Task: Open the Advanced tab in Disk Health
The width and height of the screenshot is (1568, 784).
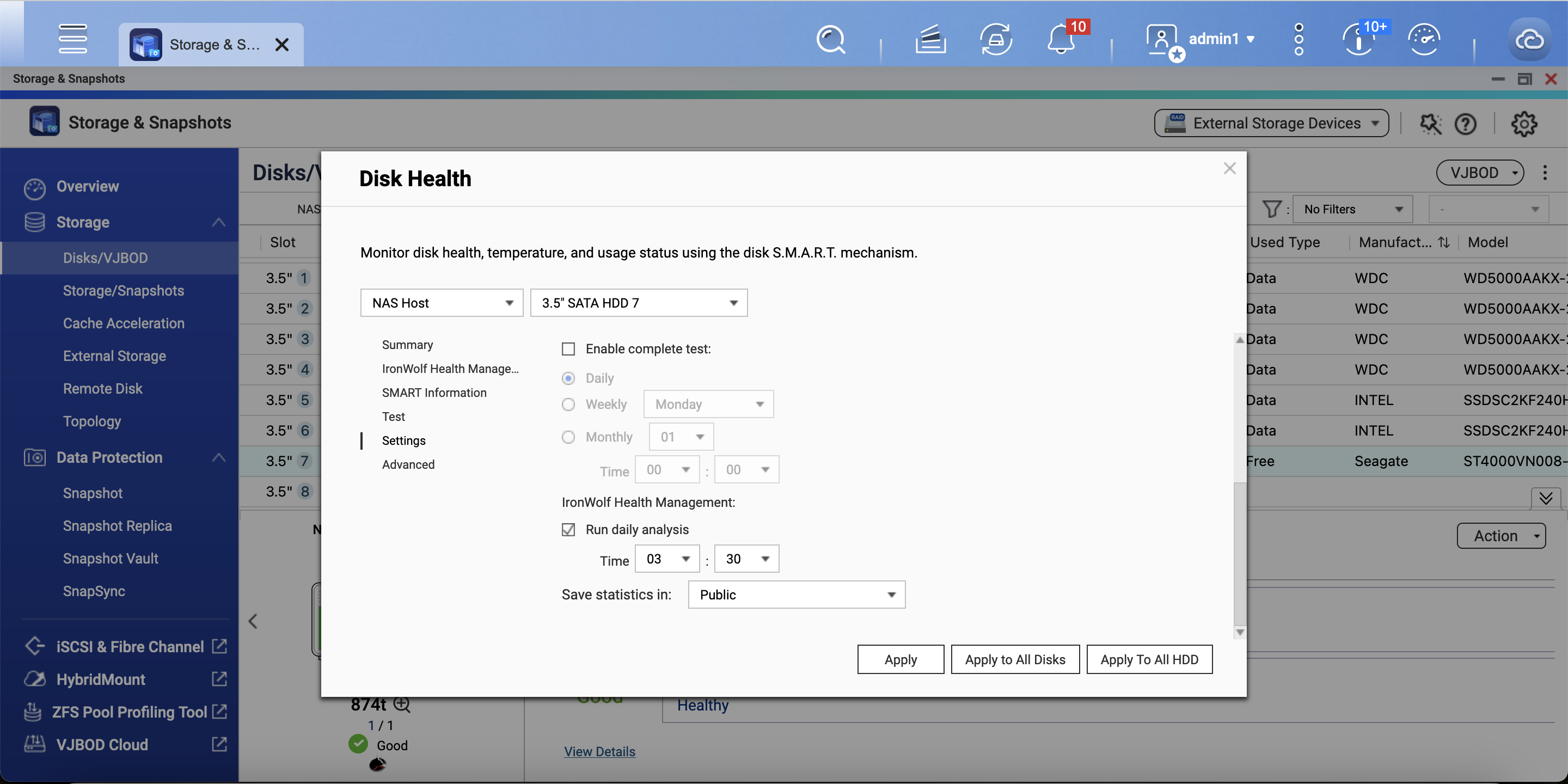Action: coord(408,464)
